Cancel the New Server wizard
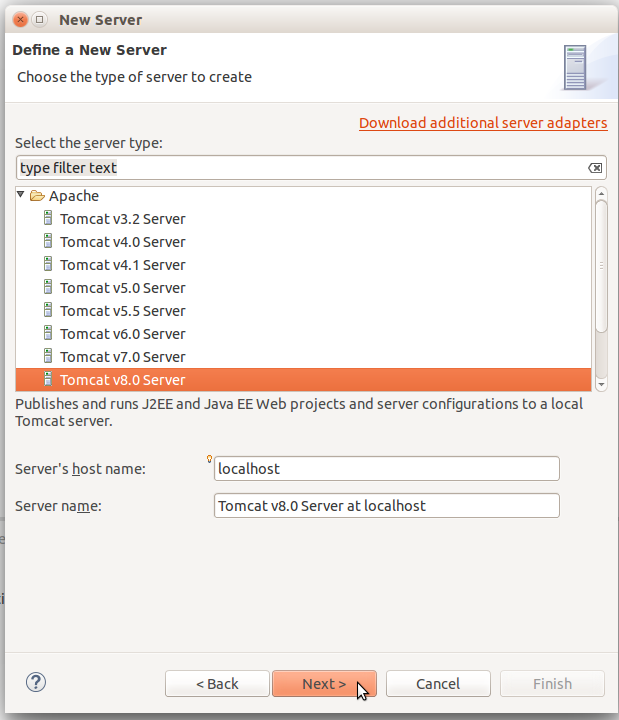This screenshot has width=619, height=720. (438, 684)
